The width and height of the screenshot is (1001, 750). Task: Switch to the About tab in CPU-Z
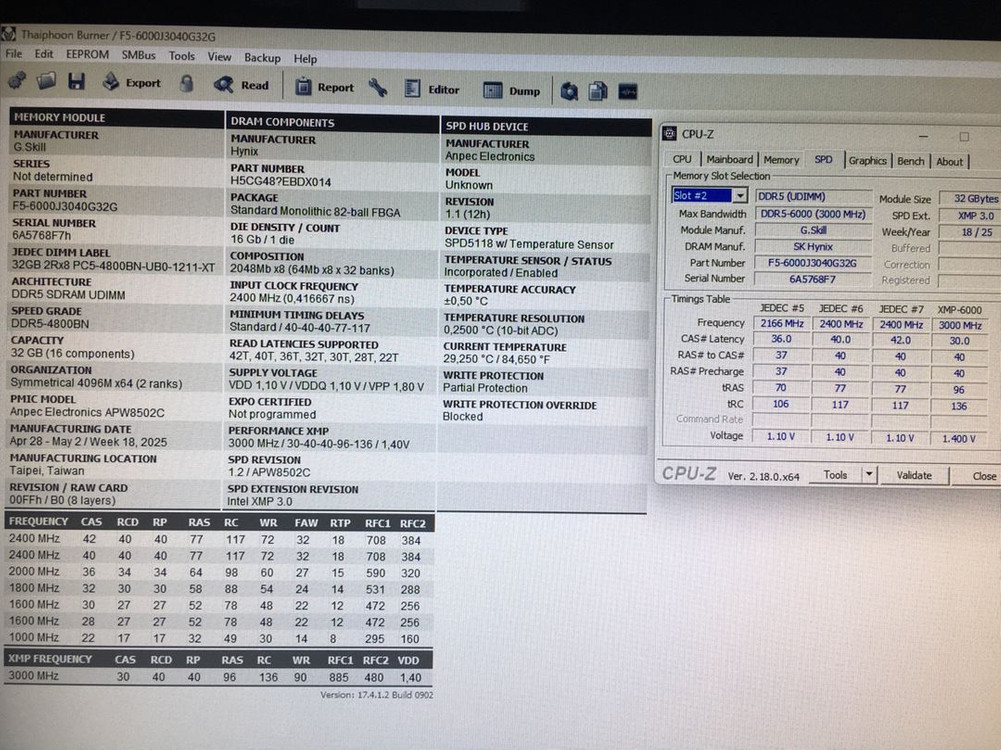click(x=949, y=162)
